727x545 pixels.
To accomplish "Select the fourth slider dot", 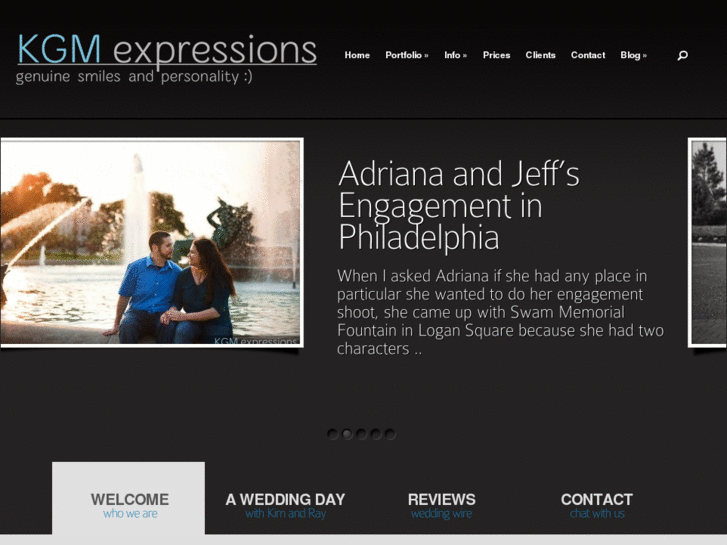I will click(376, 434).
